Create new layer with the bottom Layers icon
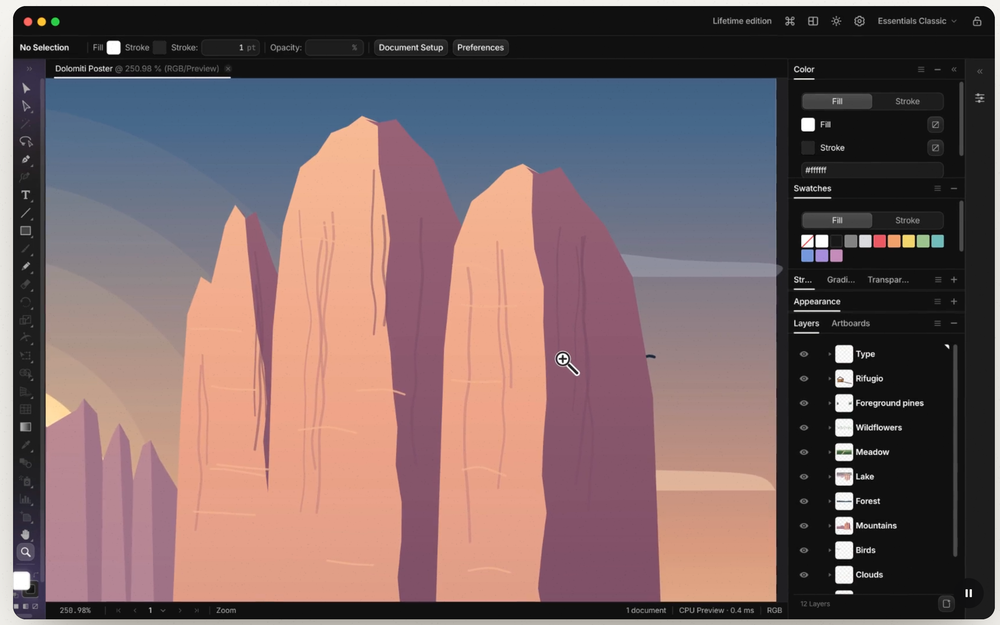Image resolution: width=1000 pixels, height=625 pixels. pos(946,603)
